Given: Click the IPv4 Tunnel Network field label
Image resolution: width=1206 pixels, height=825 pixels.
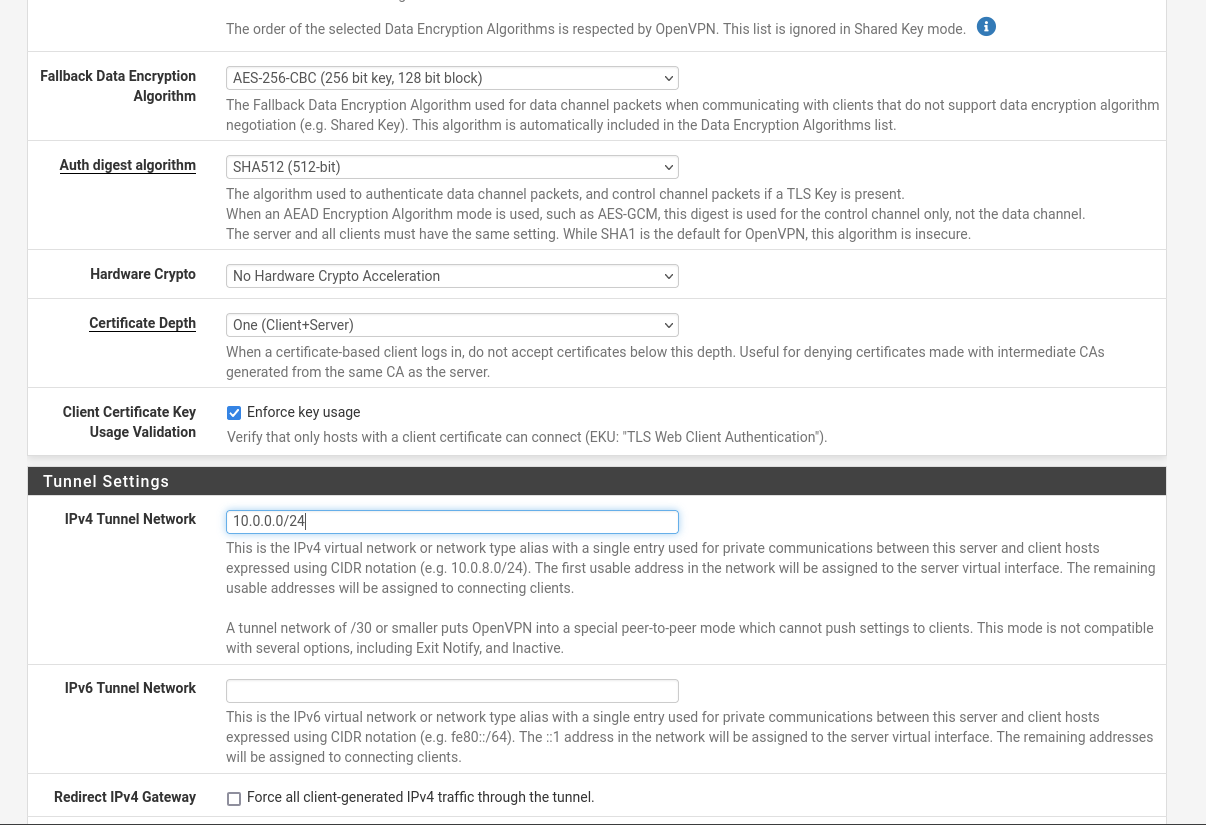Looking at the screenshot, I should pyautogui.click(x=130, y=519).
